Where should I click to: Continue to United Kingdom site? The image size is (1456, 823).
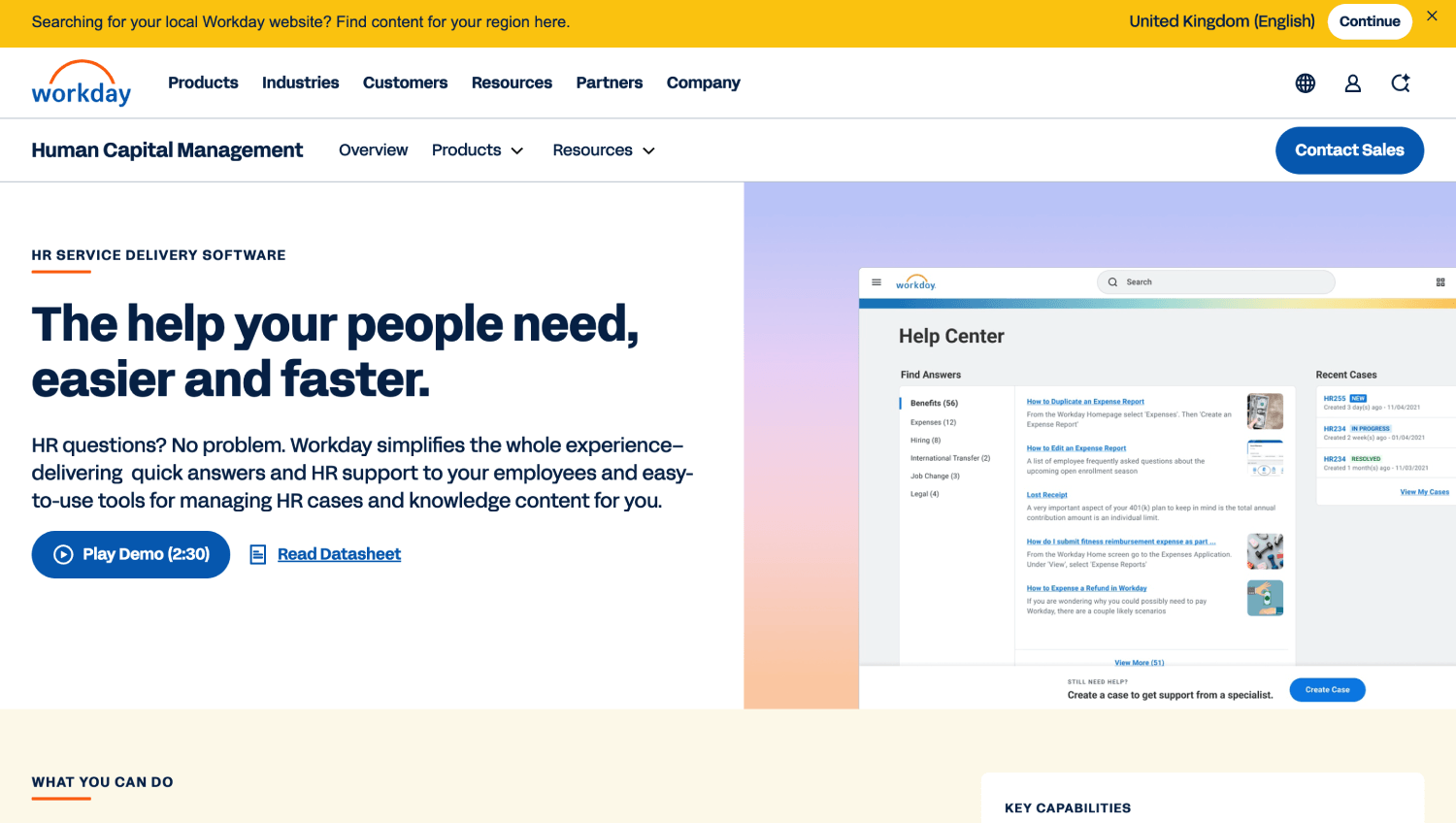(x=1370, y=21)
